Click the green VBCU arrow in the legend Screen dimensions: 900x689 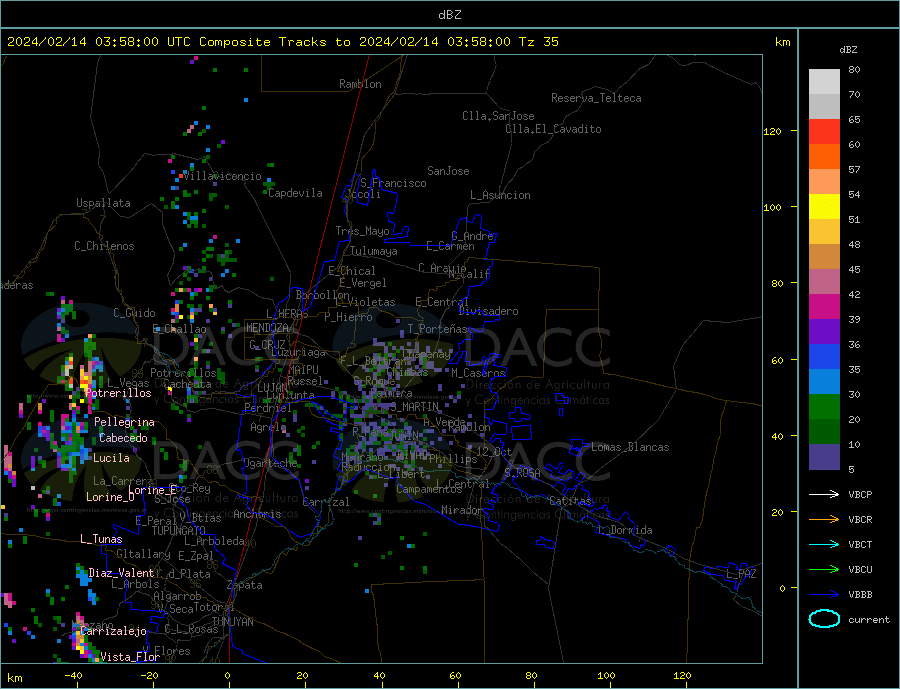(824, 569)
